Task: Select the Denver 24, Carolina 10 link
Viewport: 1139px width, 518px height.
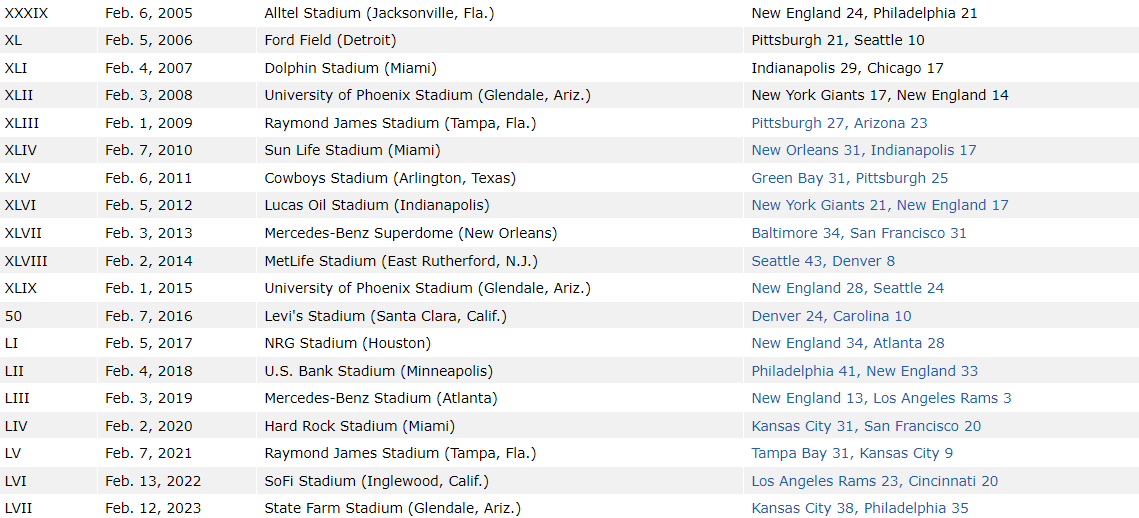Action: click(831, 316)
